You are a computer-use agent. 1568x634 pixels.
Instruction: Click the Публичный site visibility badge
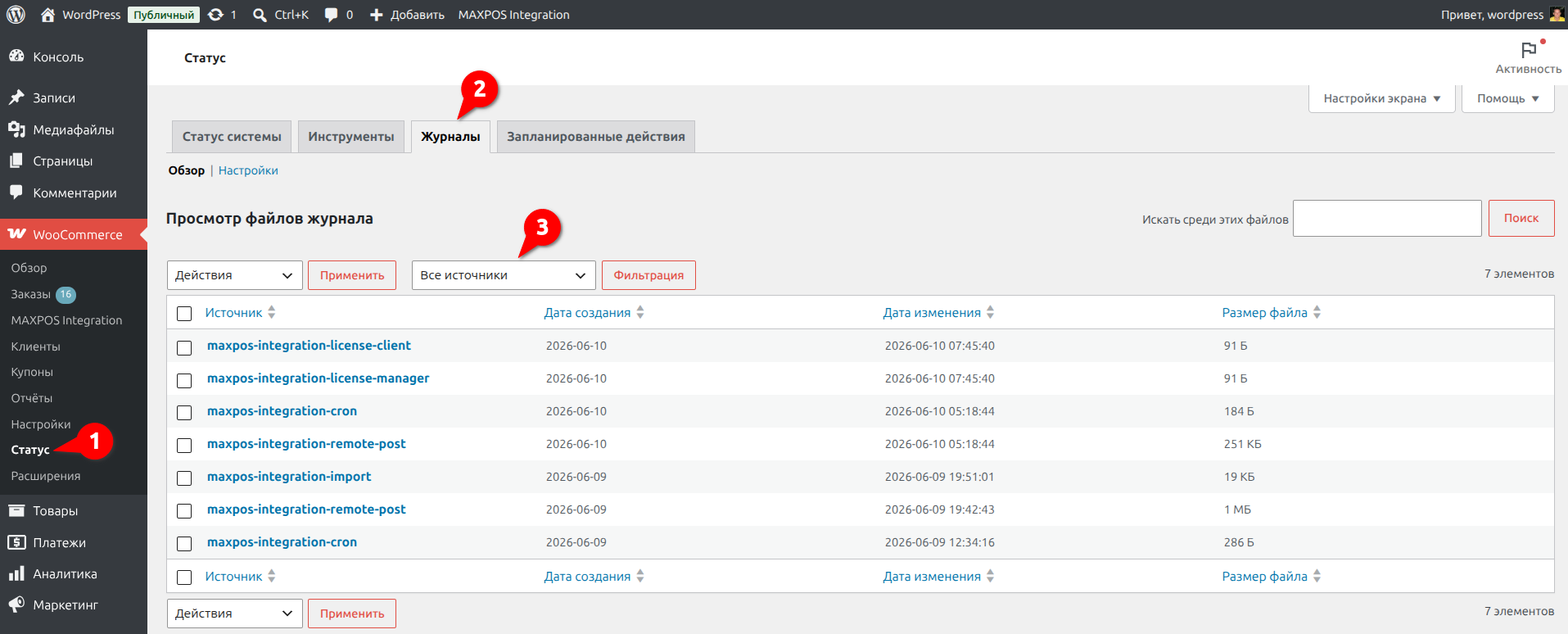[x=164, y=15]
